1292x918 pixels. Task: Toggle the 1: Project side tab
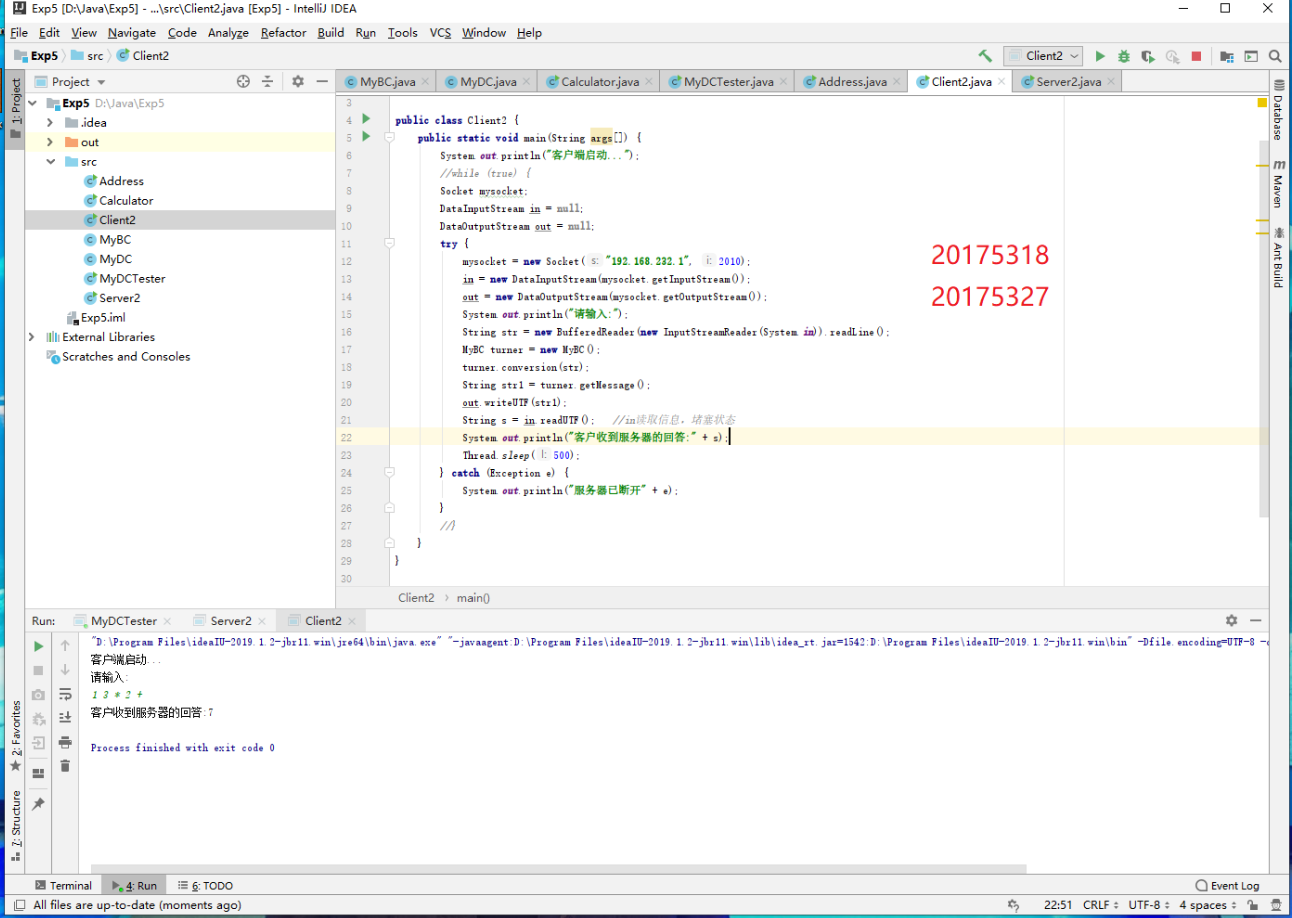[x=15, y=108]
